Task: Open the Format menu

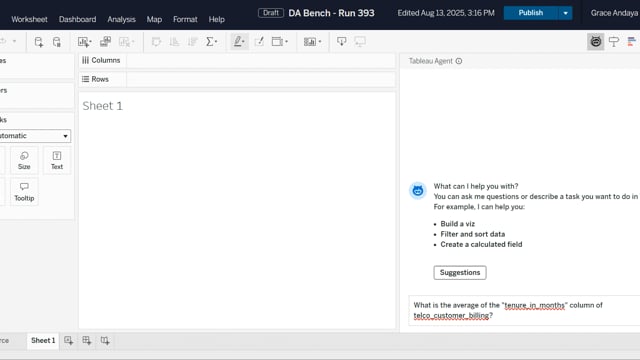Action: click(x=185, y=19)
